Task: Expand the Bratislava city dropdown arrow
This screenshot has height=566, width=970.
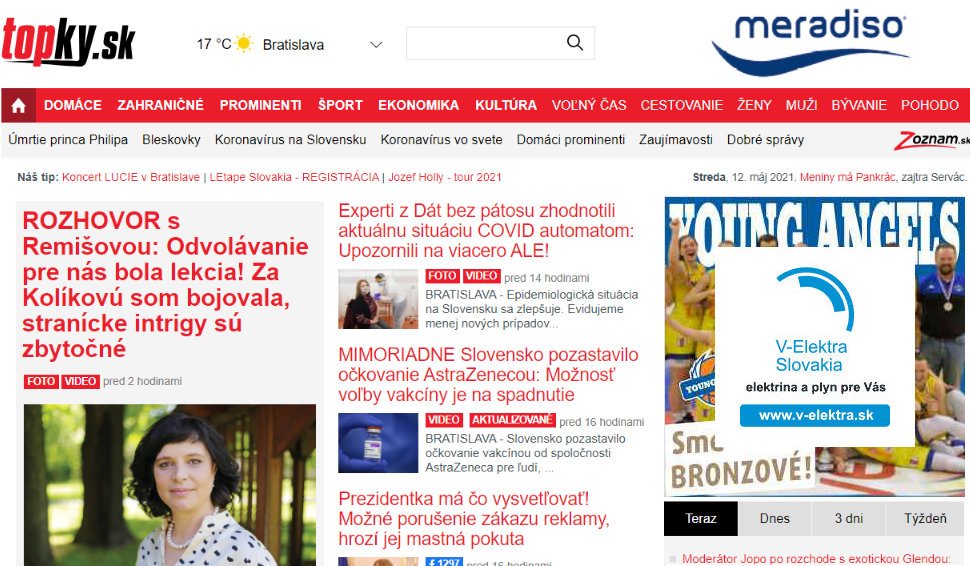Action: click(376, 45)
